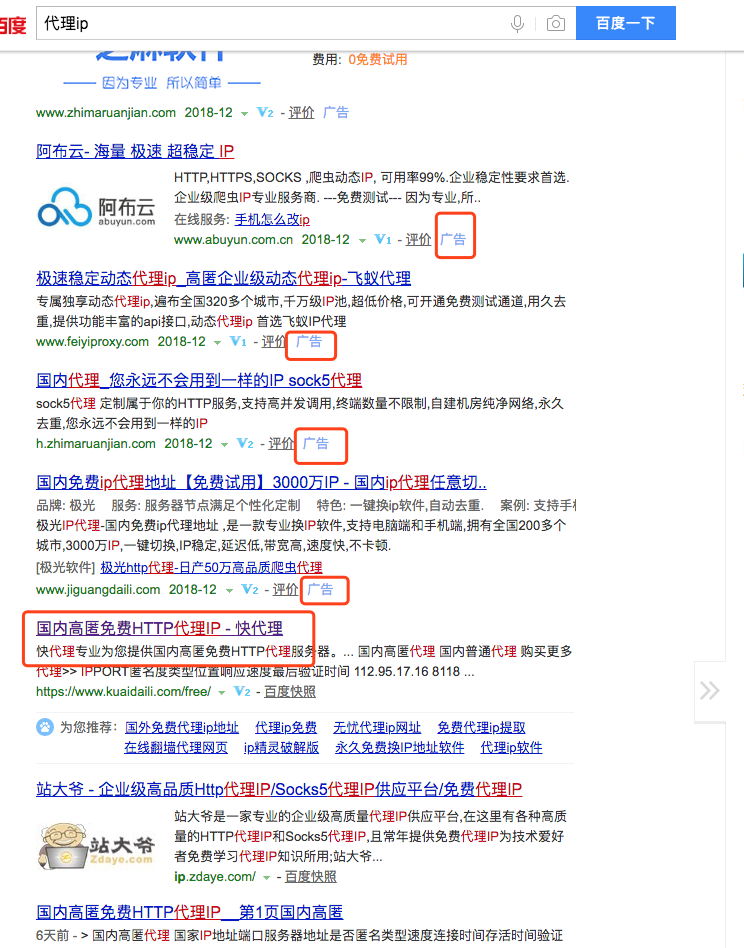Open 百度快照 for ip.zdaye.com result
Viewport: 744px width, 948px height.
coord(311,877)
